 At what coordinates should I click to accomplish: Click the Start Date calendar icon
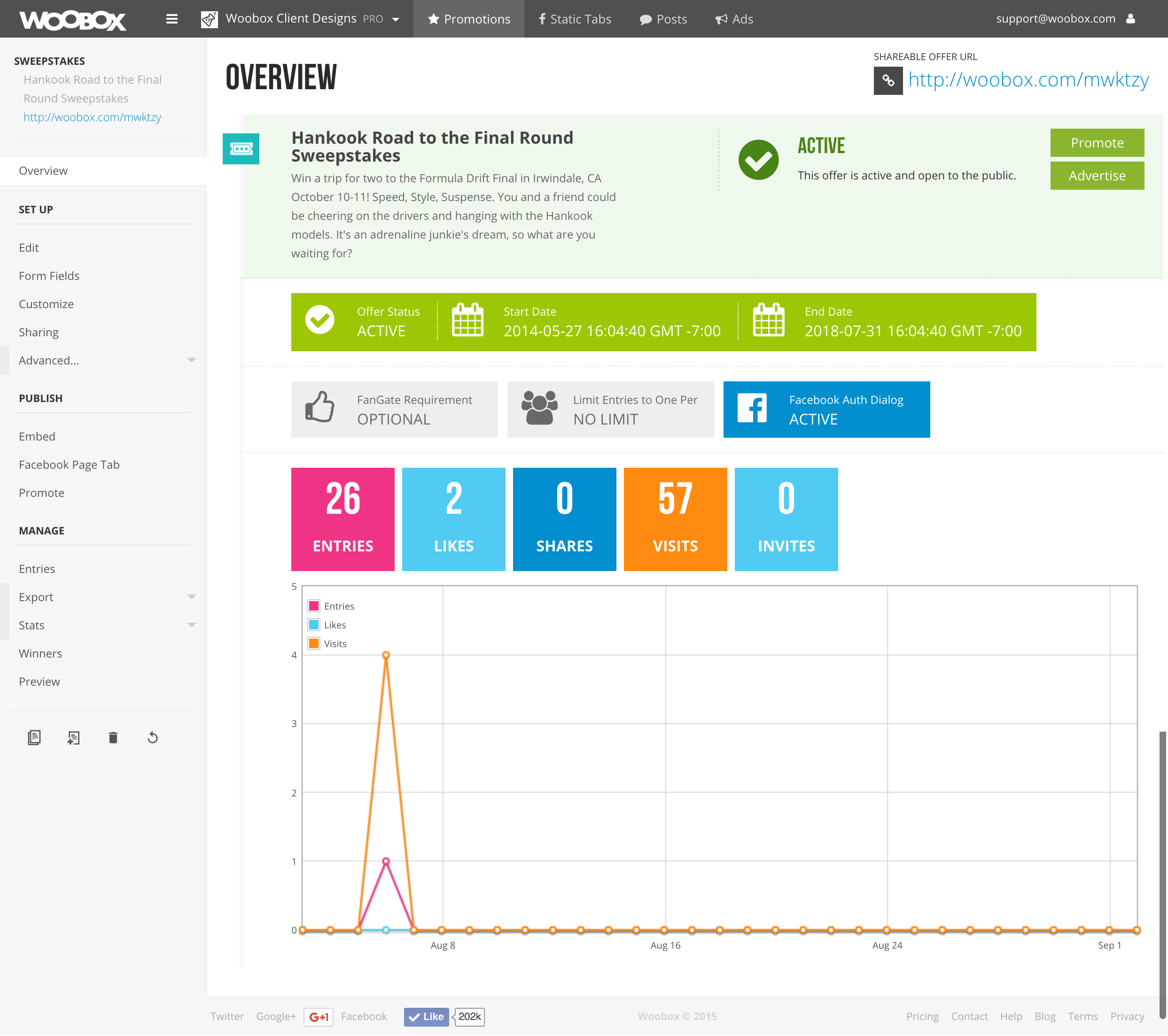pos(467,319)
